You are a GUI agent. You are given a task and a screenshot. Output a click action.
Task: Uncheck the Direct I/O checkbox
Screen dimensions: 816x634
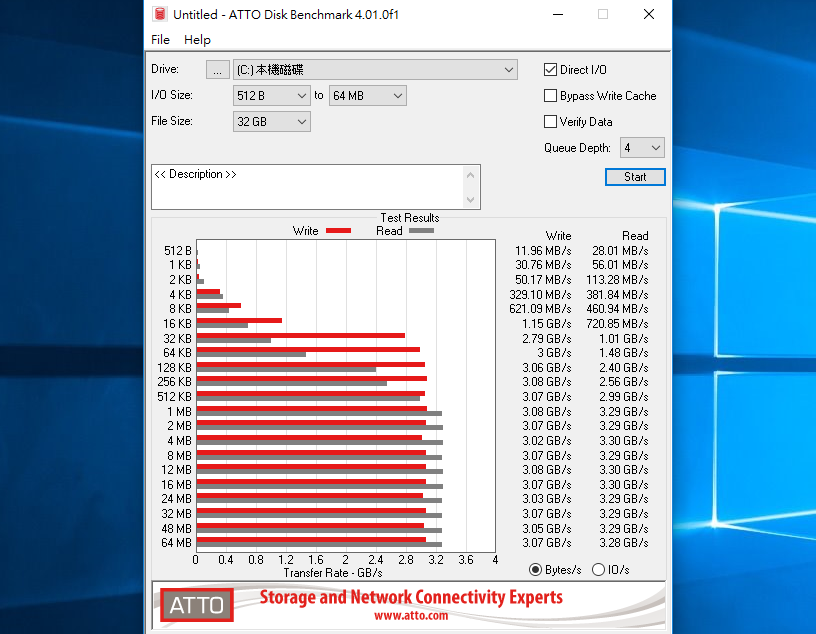550,70
